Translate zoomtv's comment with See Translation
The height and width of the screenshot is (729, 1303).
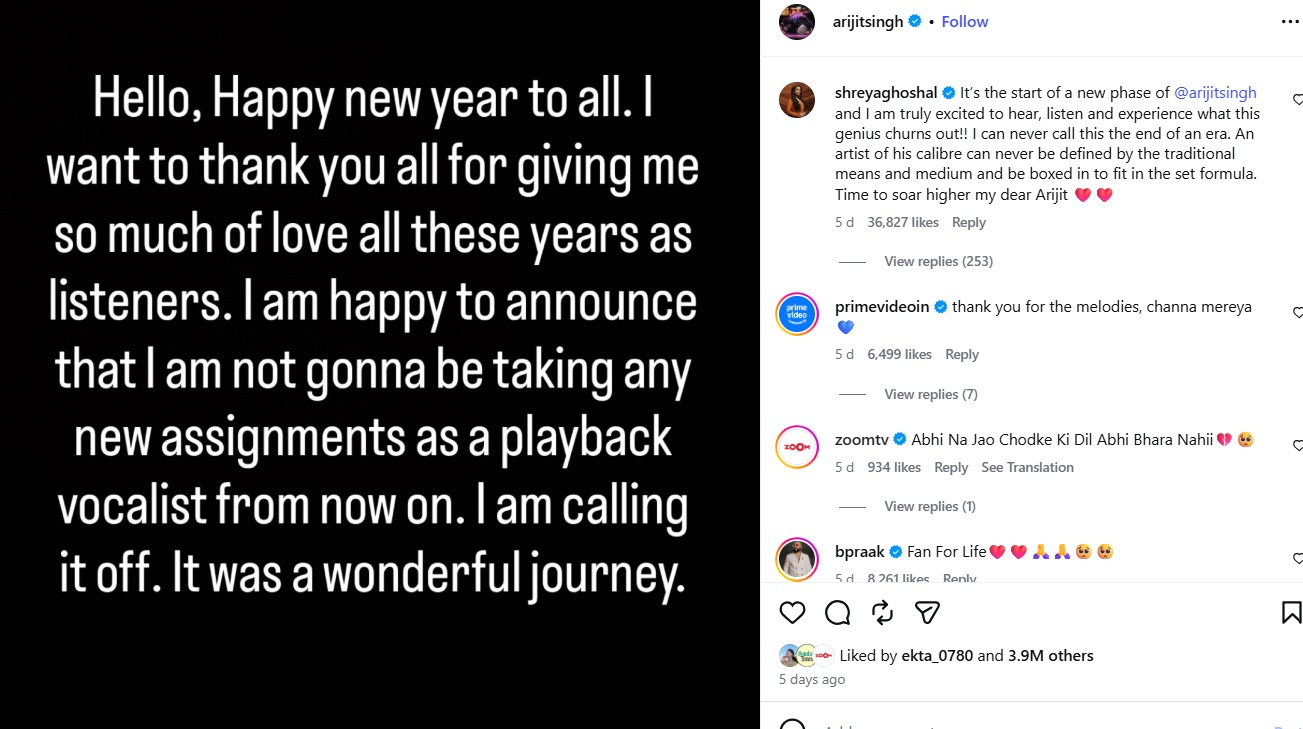point(1027,467)
